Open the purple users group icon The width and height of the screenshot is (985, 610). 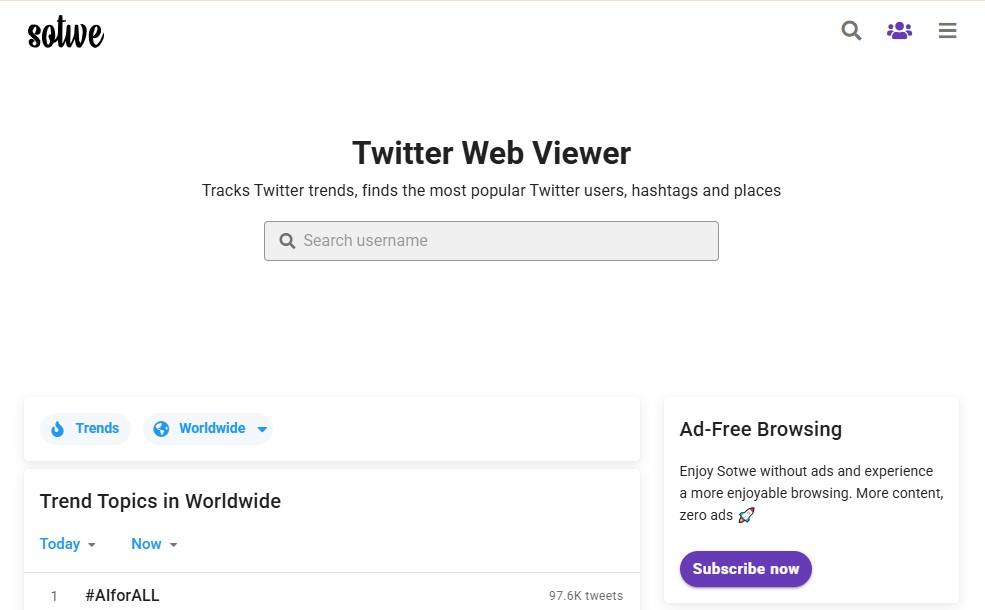900,30
